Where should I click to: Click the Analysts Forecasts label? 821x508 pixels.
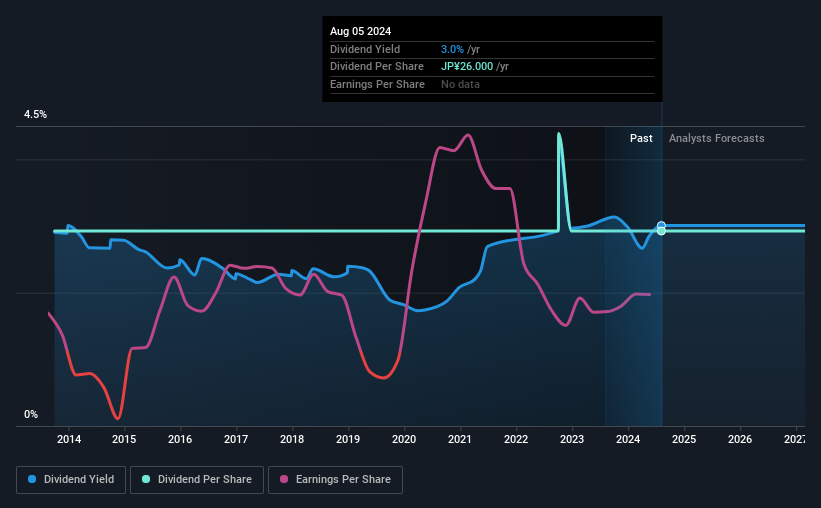pyautogui.click(x=716, y=138)
